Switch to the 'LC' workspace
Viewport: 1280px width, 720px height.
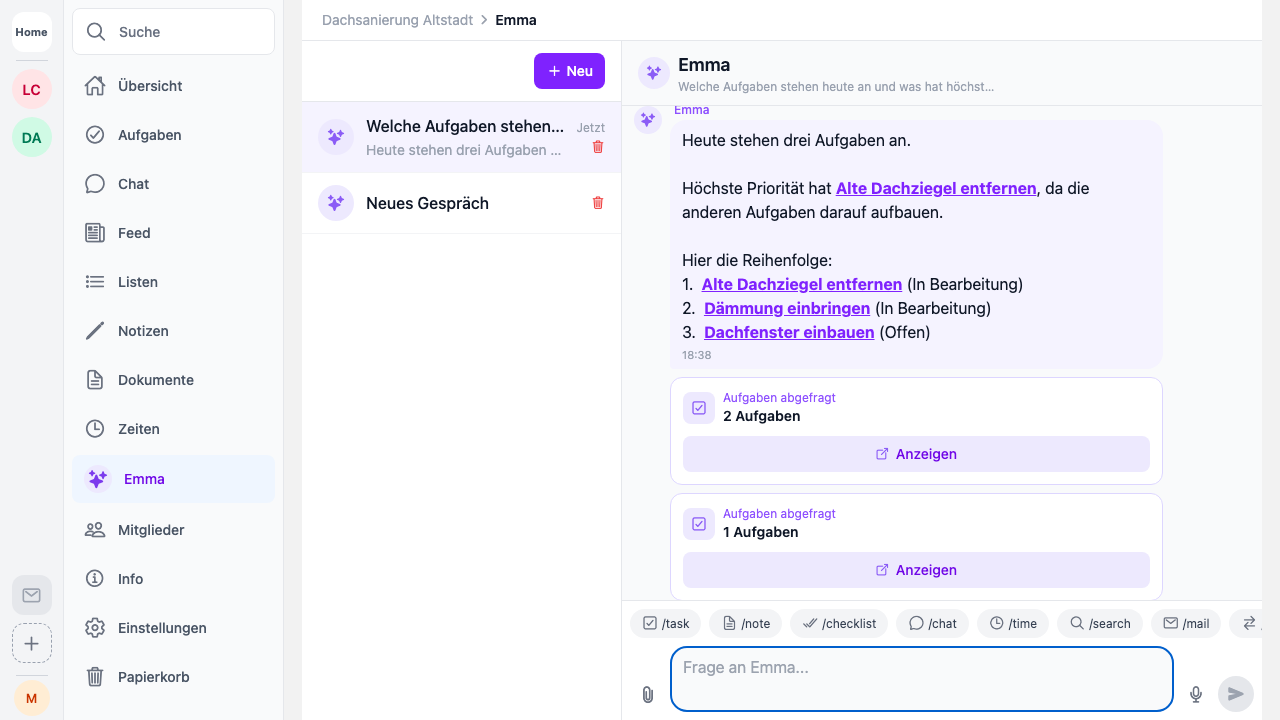32,89
